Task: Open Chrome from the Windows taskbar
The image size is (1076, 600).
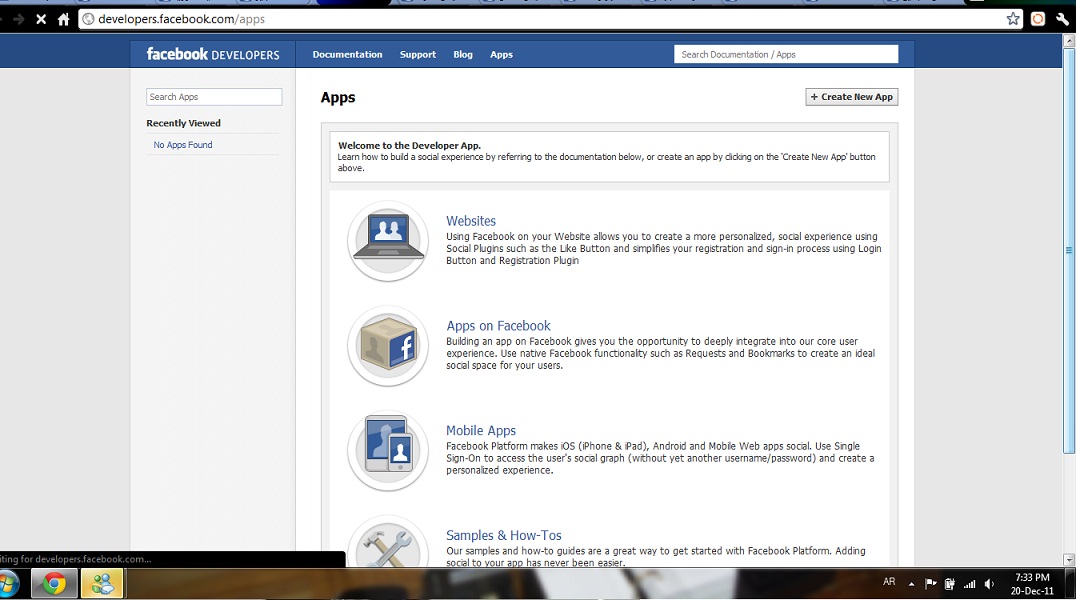Action: coord(54,583)
